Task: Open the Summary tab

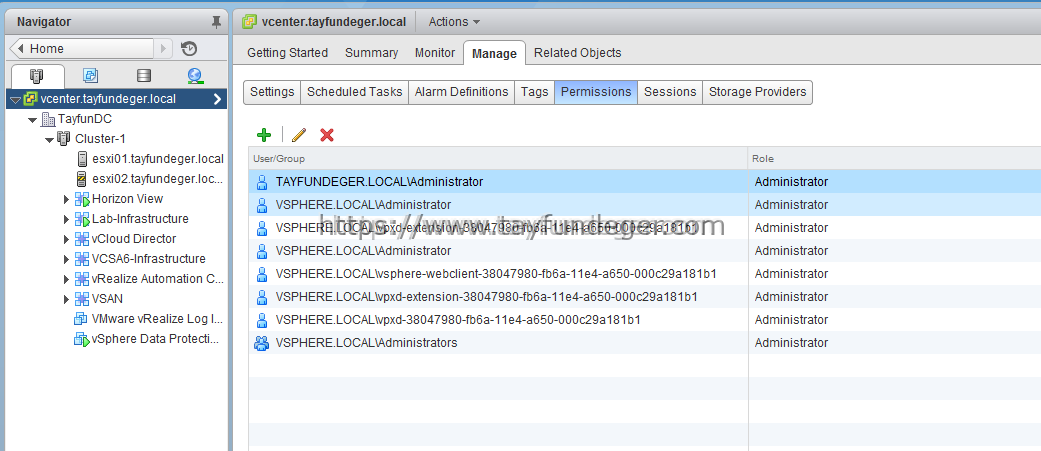Action: click(x=372, y=52)
